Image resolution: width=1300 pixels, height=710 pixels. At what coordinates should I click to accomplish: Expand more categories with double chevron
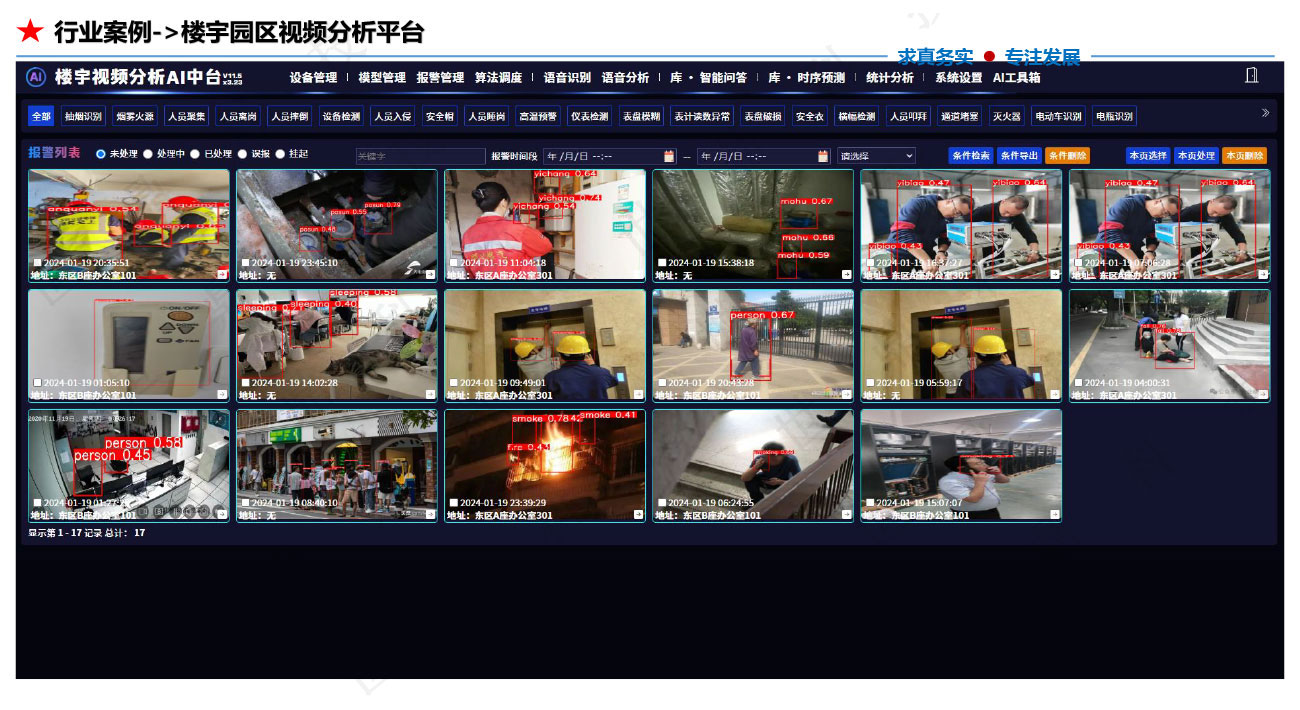[1265, 114]
